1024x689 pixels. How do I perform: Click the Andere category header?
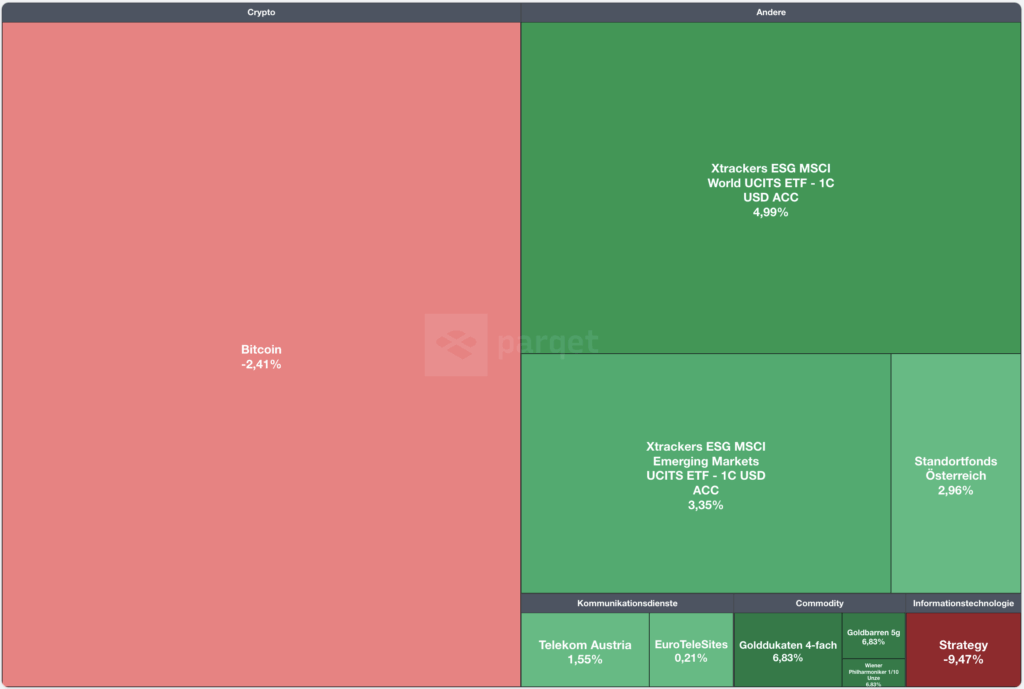[x=770, y=12]
